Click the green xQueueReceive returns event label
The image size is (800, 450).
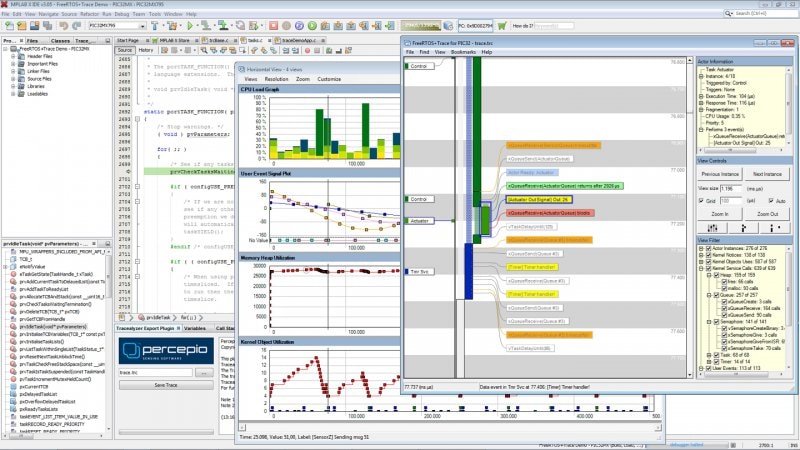(564, 186)
